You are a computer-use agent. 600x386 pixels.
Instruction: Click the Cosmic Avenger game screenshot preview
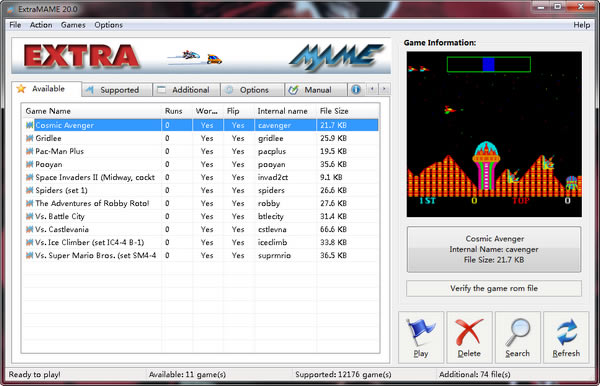pos(494,134)
